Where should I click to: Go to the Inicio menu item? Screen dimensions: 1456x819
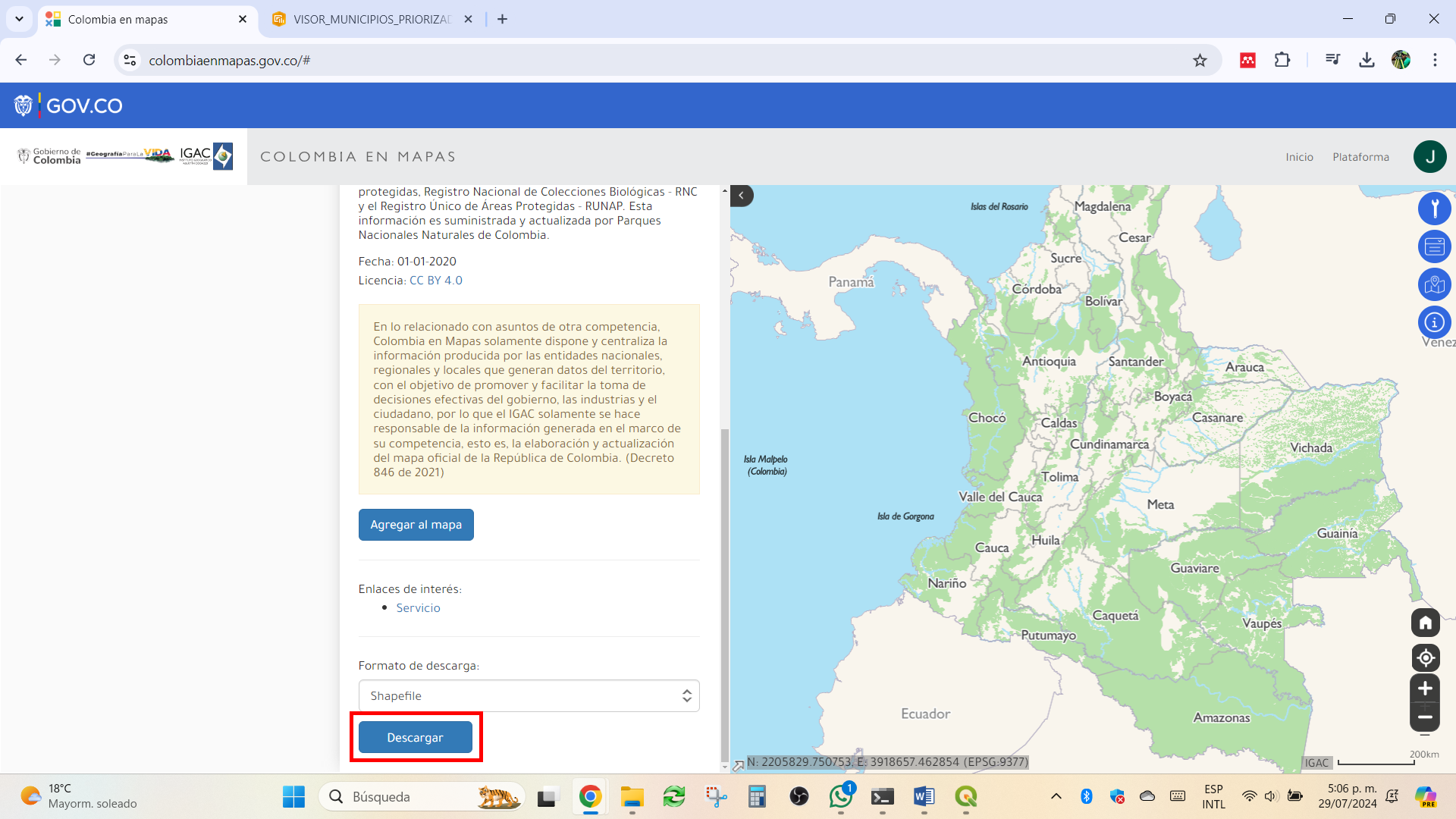tap(1299, 157)
